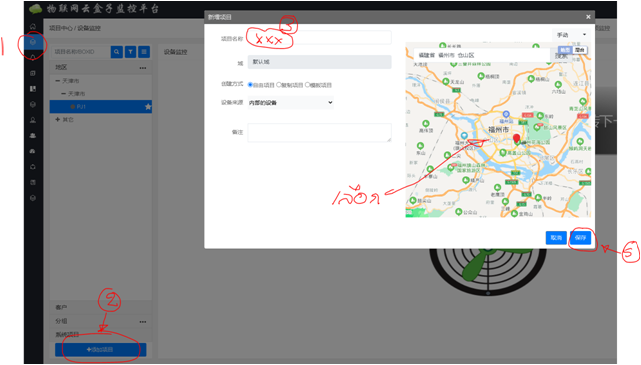Viewport: 641px width, 365px height.
Task: Click the project name input field
Action: pyautogui.click(x=319, y=38)
